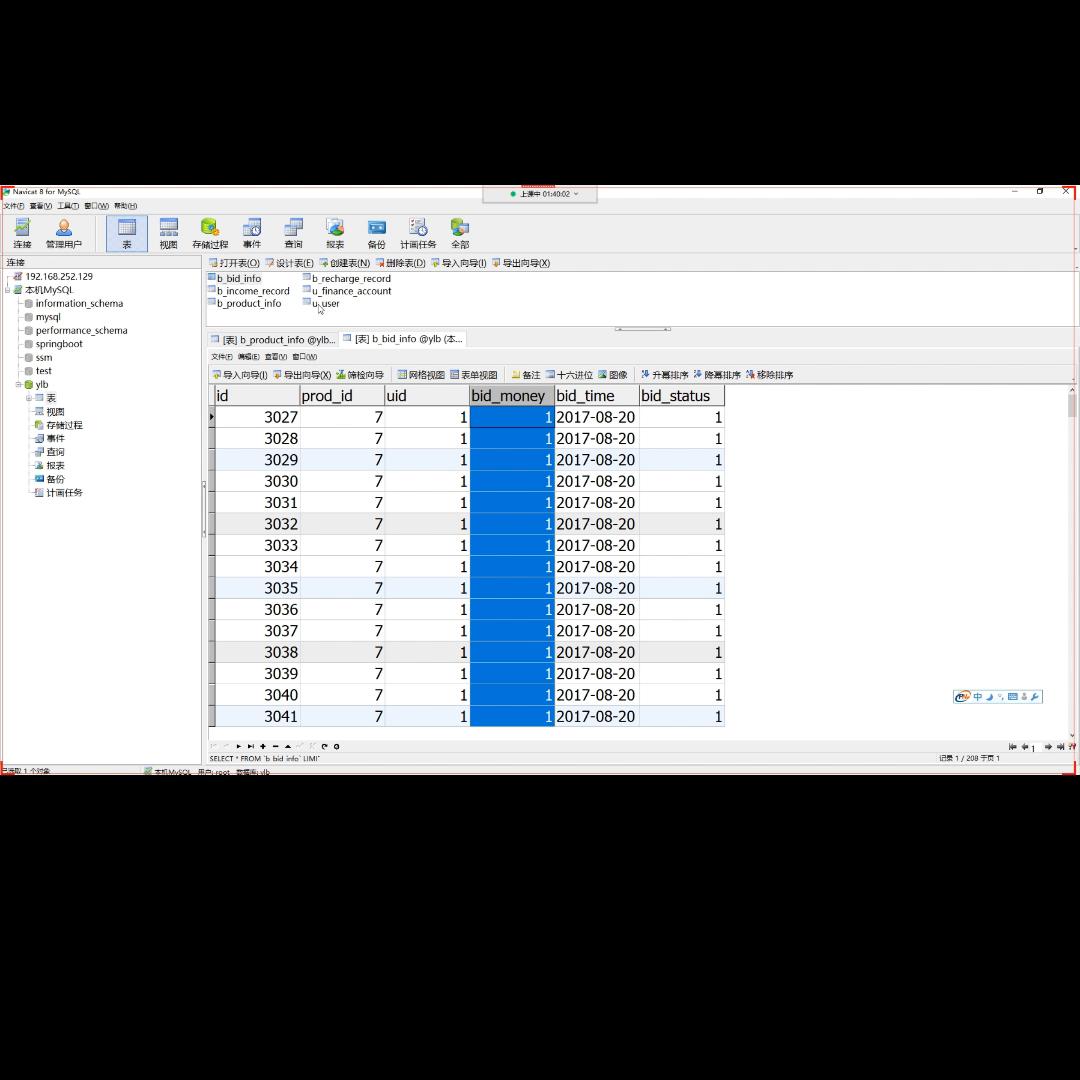Open the 工具 (Tools) menu
This screenshot has height=1080, width=1080.
[67, 206]
